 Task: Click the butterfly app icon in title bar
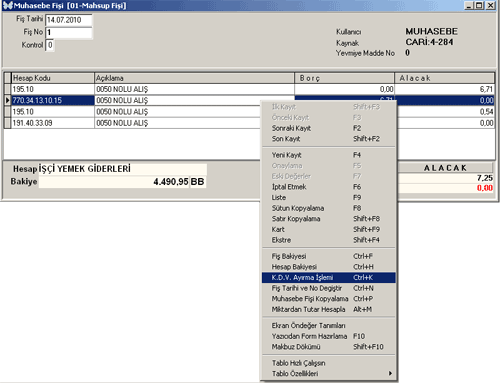pos(7,5)
